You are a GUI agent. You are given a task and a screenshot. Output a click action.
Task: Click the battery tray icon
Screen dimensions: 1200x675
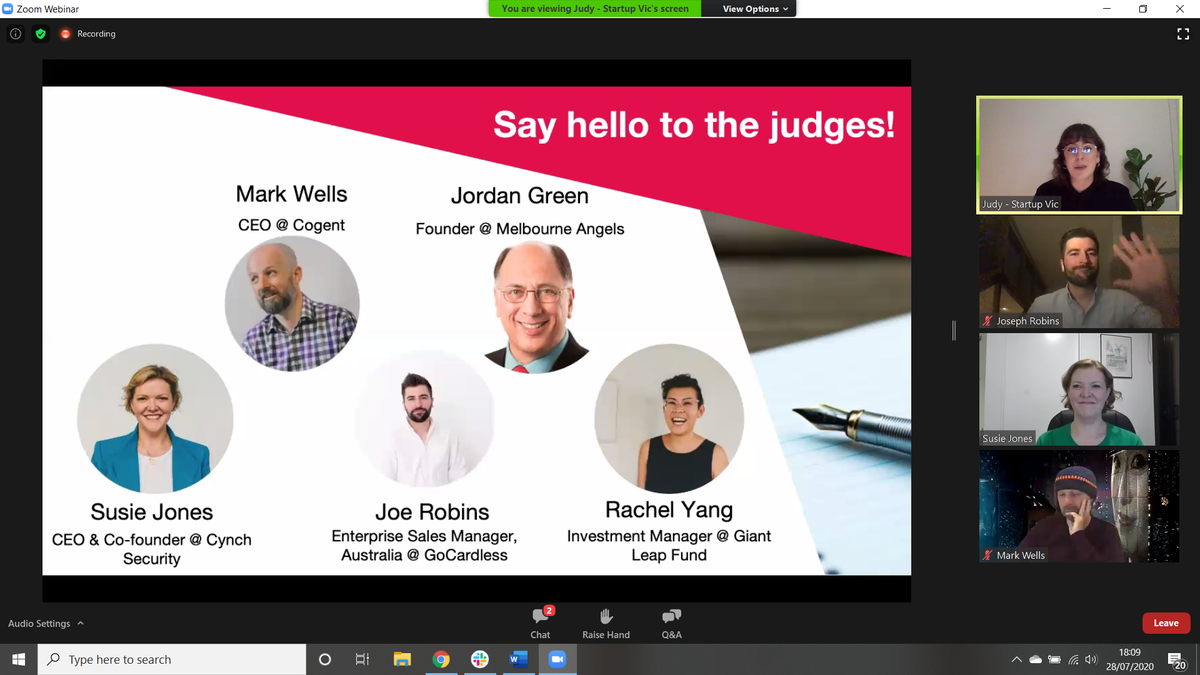pyautogui.click(x=1054, y=660)
